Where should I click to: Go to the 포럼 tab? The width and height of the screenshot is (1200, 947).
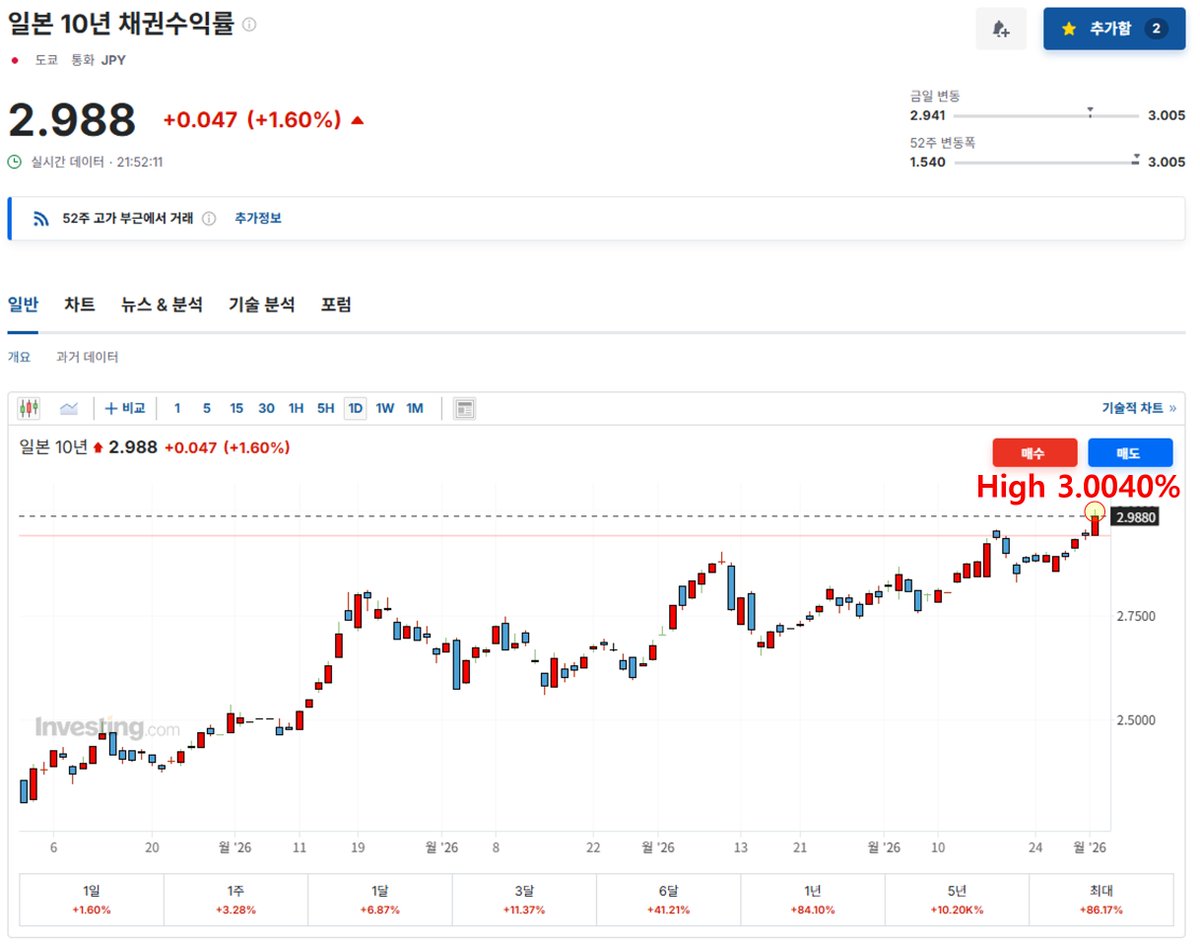coord(336,305)
